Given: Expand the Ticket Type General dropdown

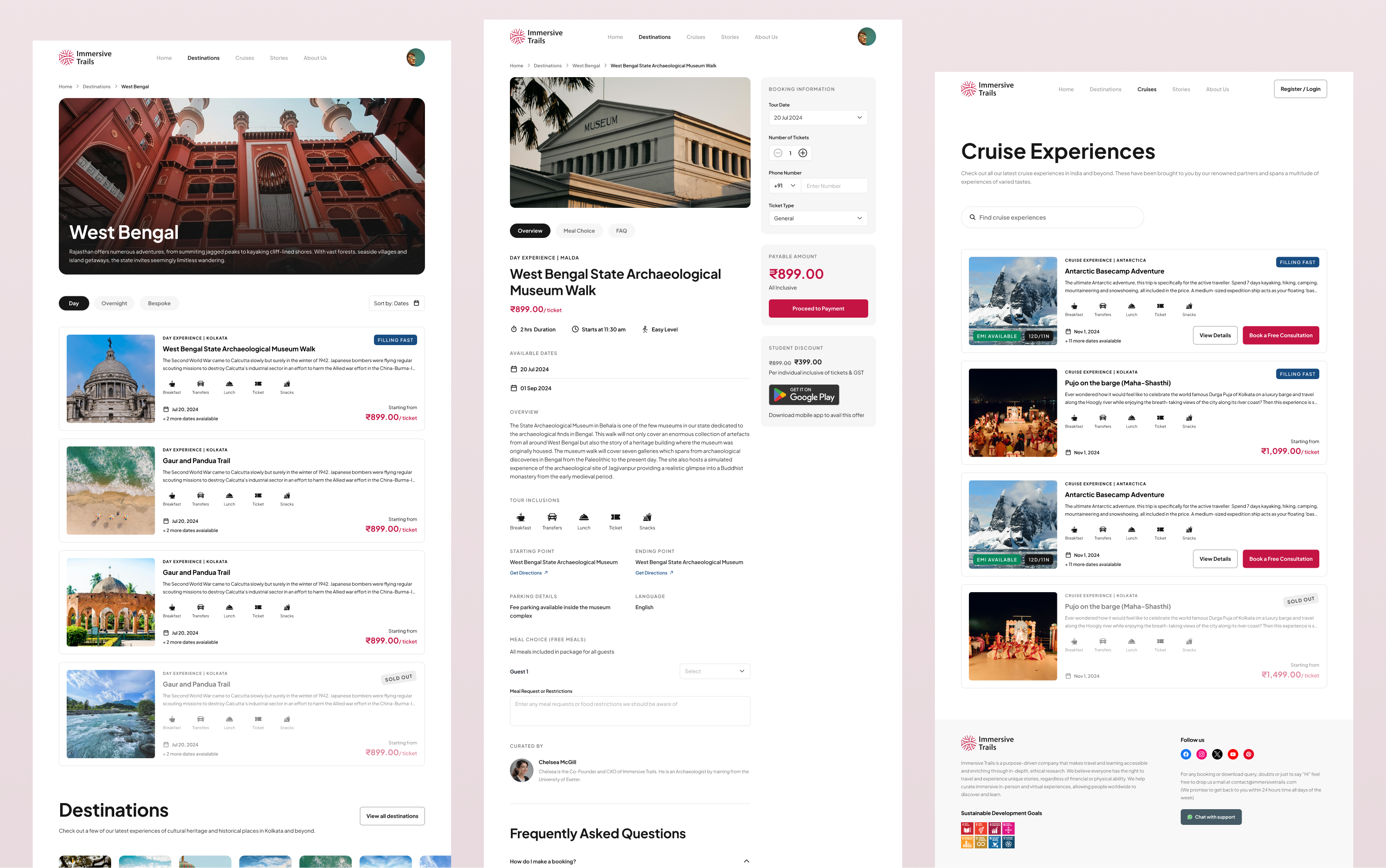Looking at the screenshot, I should pyautogui.click(x=818, y=218).
